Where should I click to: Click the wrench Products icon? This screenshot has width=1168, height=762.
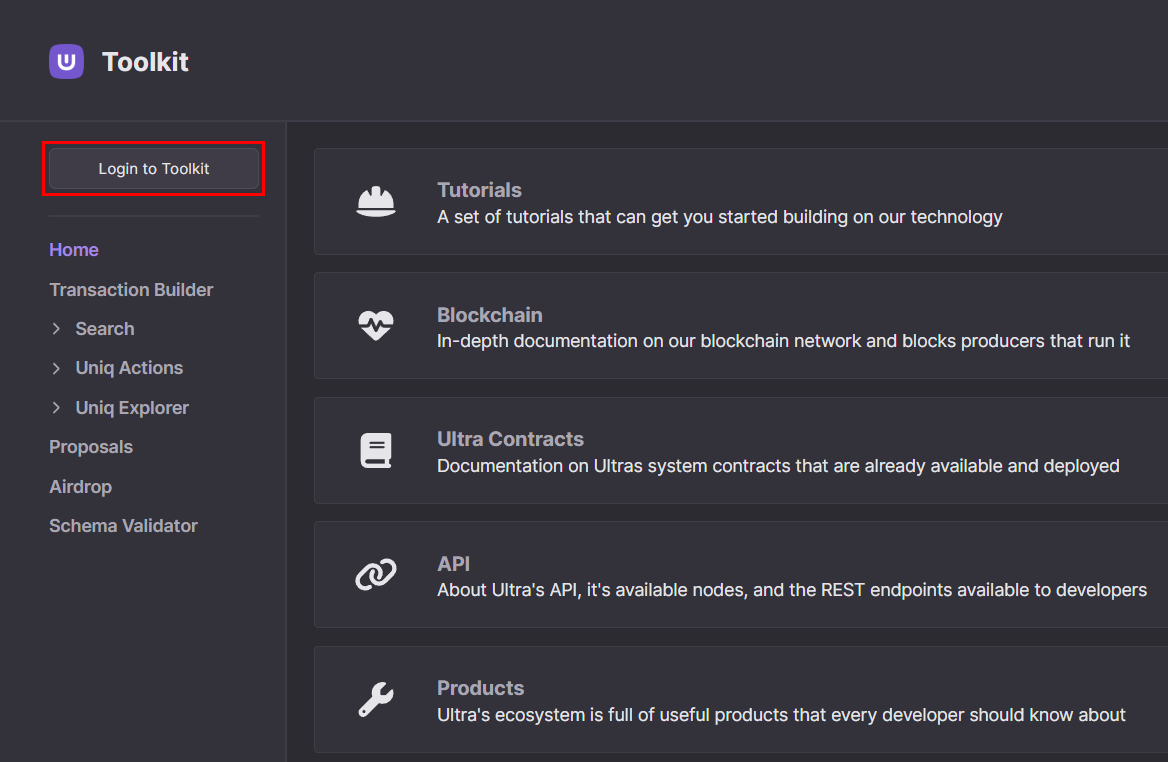click(375, 699)
